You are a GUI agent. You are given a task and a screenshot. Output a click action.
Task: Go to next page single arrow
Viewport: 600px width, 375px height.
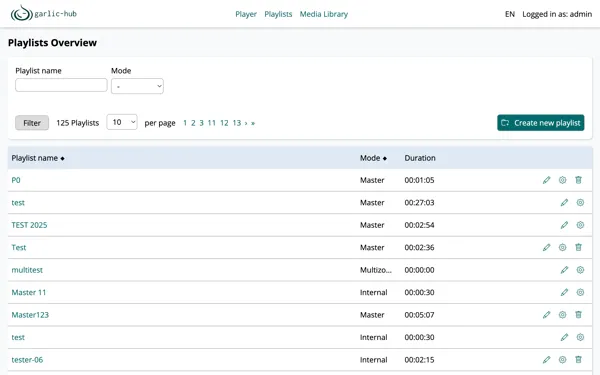246,123
